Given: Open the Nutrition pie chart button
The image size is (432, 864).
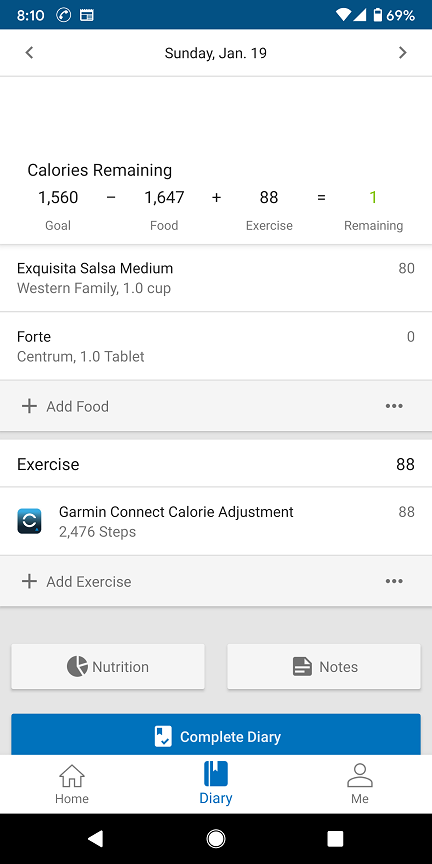Looking at the screenshot, I should [x=108, y=667].
